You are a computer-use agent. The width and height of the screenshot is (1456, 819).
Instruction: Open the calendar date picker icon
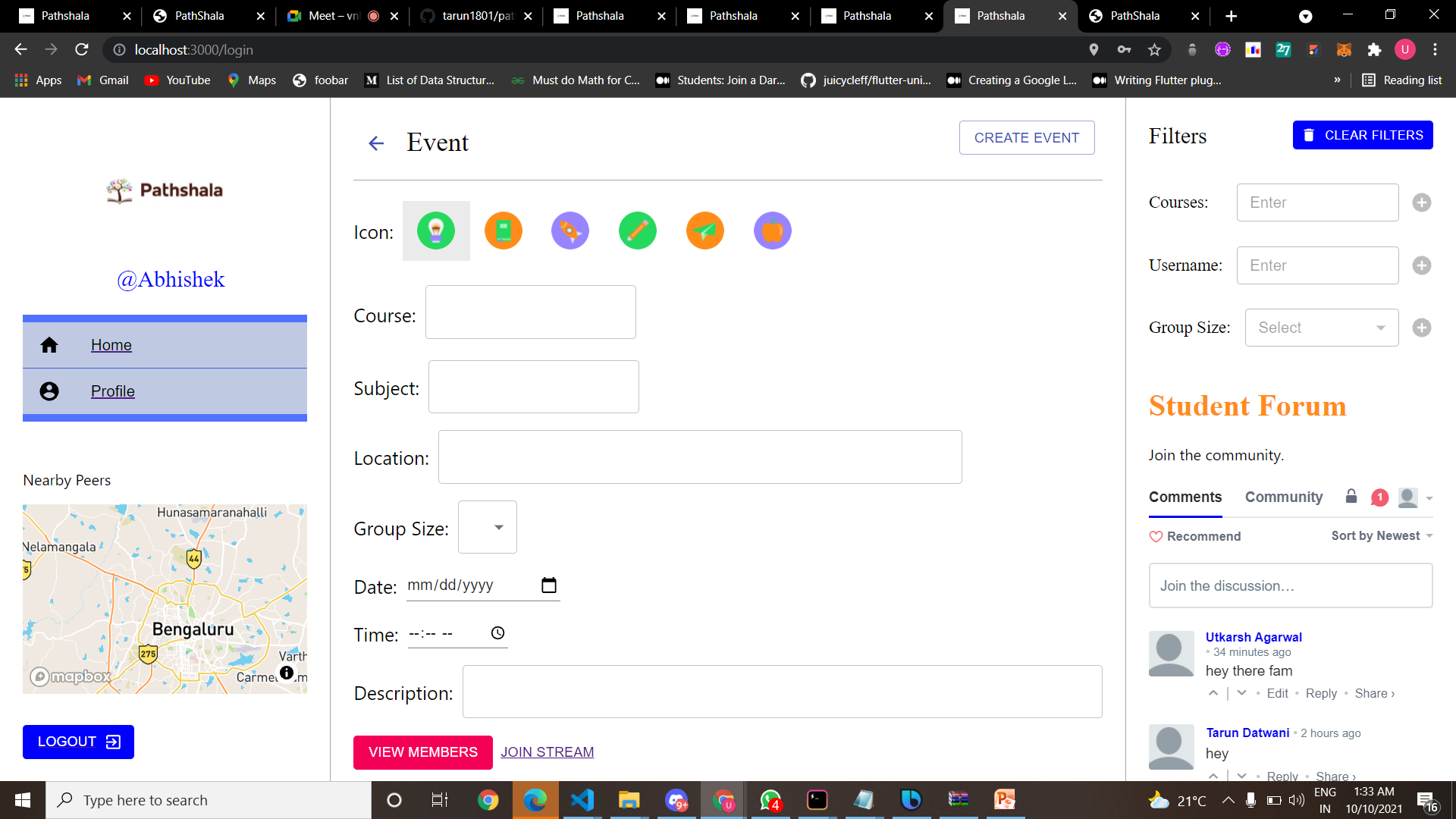click(x=549, y=585)
